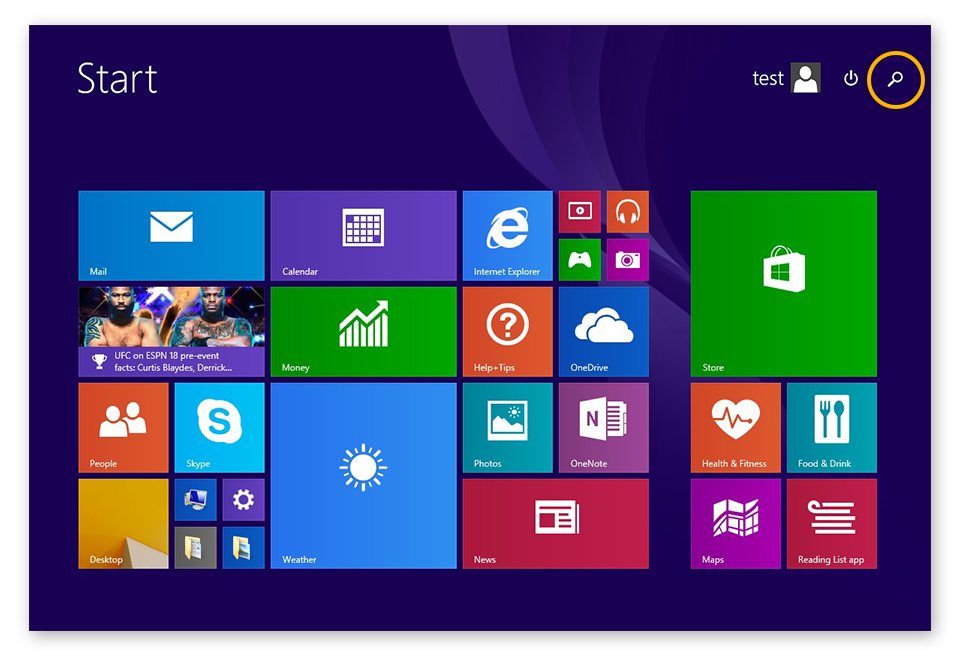The width and height of the screenshot is (960, 656).
Task: Open the Video app tile
Action: (x=580, y=211)
